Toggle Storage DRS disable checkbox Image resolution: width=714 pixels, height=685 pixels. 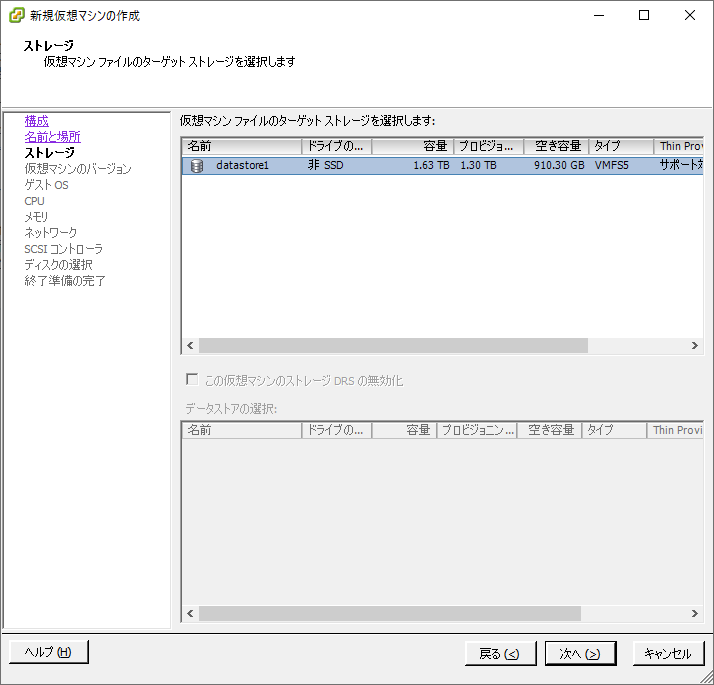click(x=192, y=379)
